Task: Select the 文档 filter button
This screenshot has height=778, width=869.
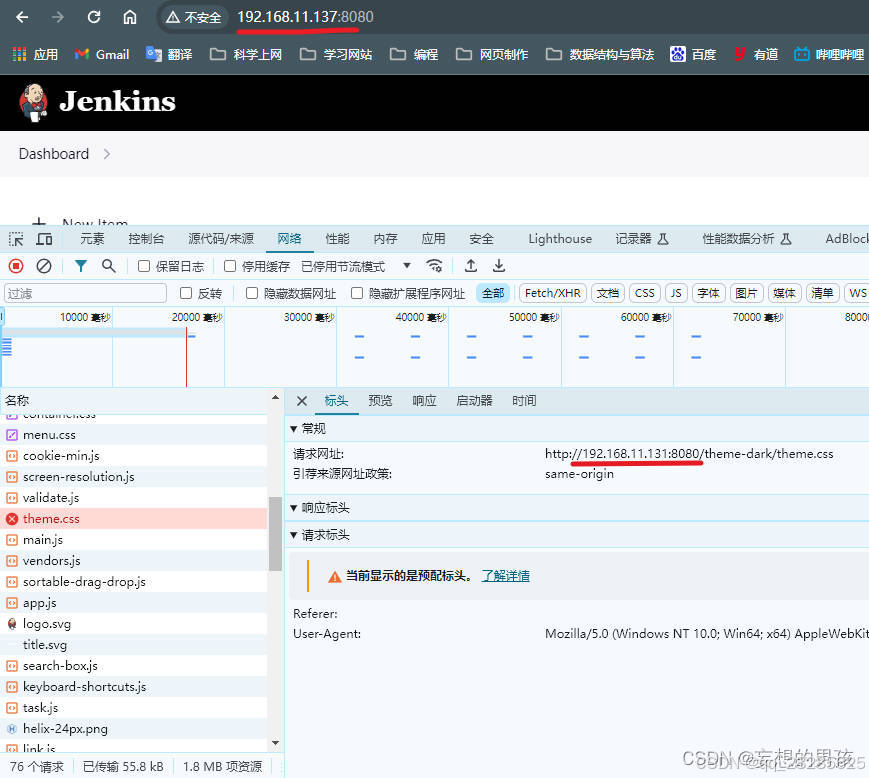Action: tap(608, 293)
